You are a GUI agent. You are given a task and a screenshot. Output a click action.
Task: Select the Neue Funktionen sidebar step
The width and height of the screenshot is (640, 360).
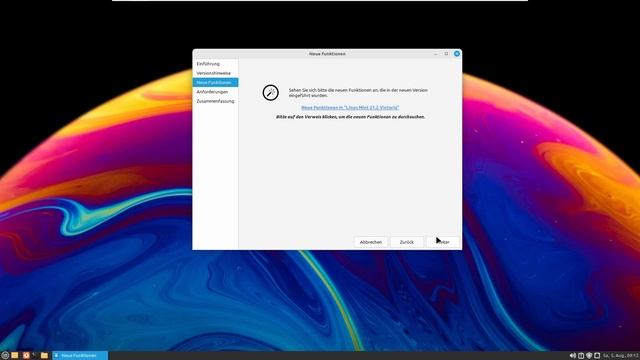(215, 82)
